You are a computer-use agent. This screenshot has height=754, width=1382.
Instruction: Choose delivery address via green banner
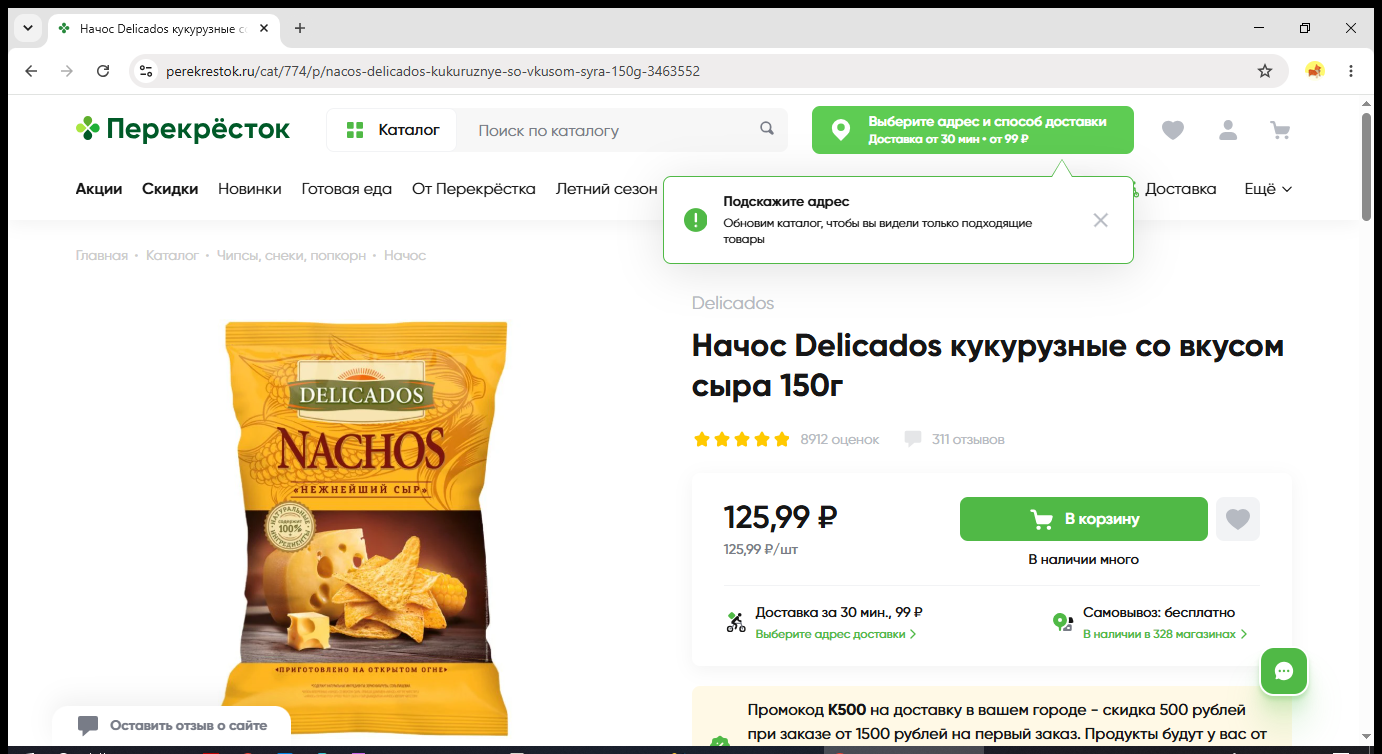pyautogui.click(x=973, y=130)
